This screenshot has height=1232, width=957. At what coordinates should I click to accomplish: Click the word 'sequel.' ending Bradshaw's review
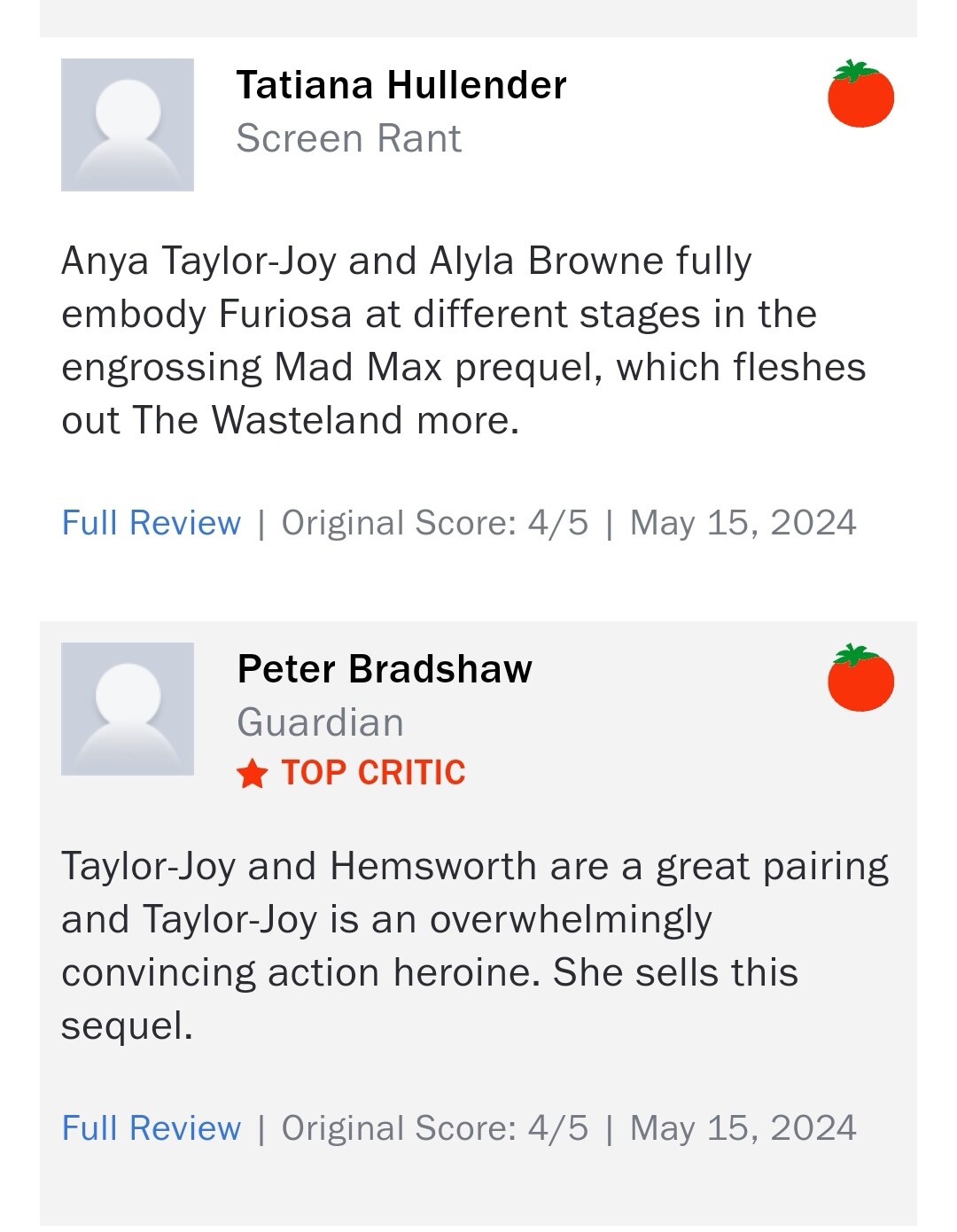coord(127,1025)
